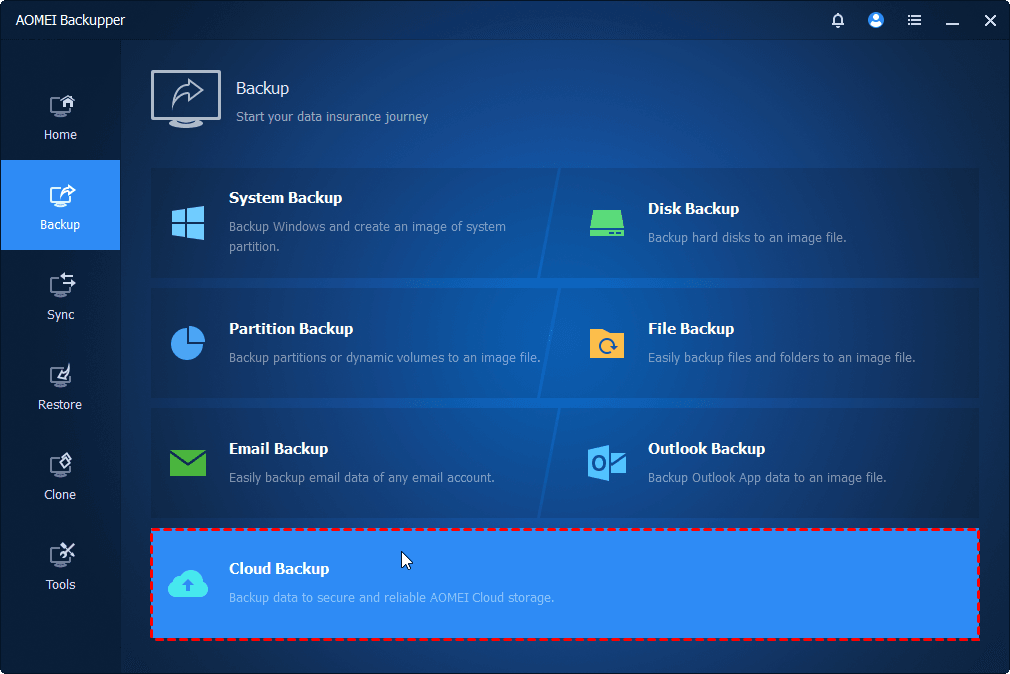1010x674 pixels.
Task: Select the Clone tab
Action: [x=60, y=476]
